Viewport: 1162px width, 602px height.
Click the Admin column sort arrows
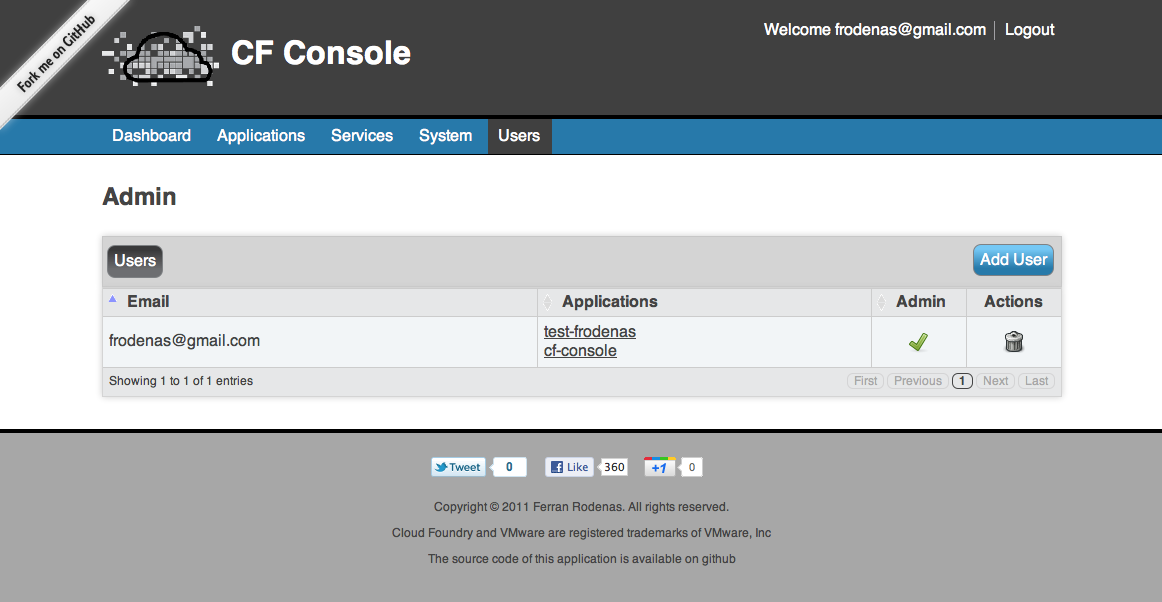[x=881, y=302]
